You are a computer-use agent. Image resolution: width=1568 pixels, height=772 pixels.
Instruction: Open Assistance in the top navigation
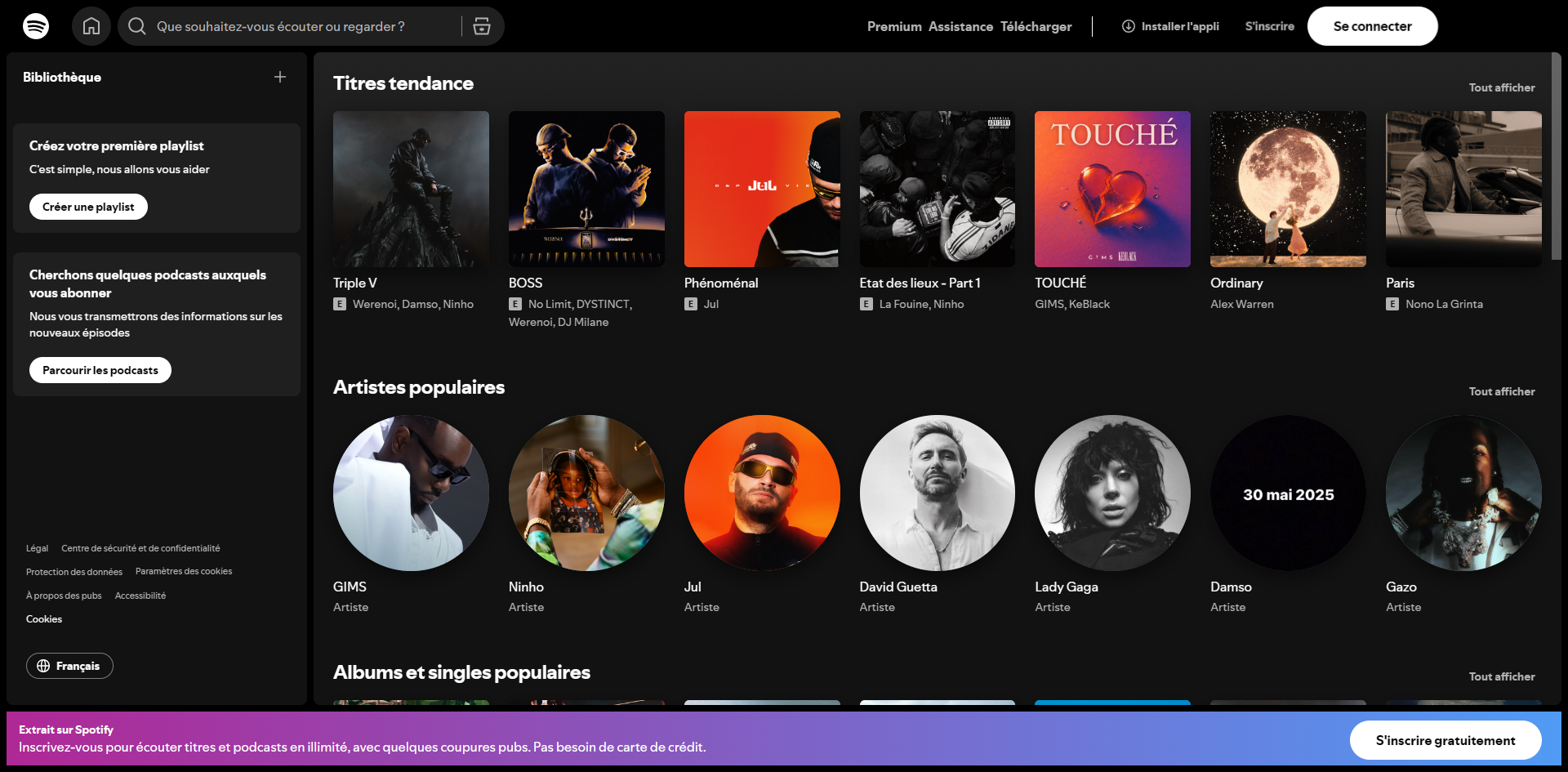[960, 26]
